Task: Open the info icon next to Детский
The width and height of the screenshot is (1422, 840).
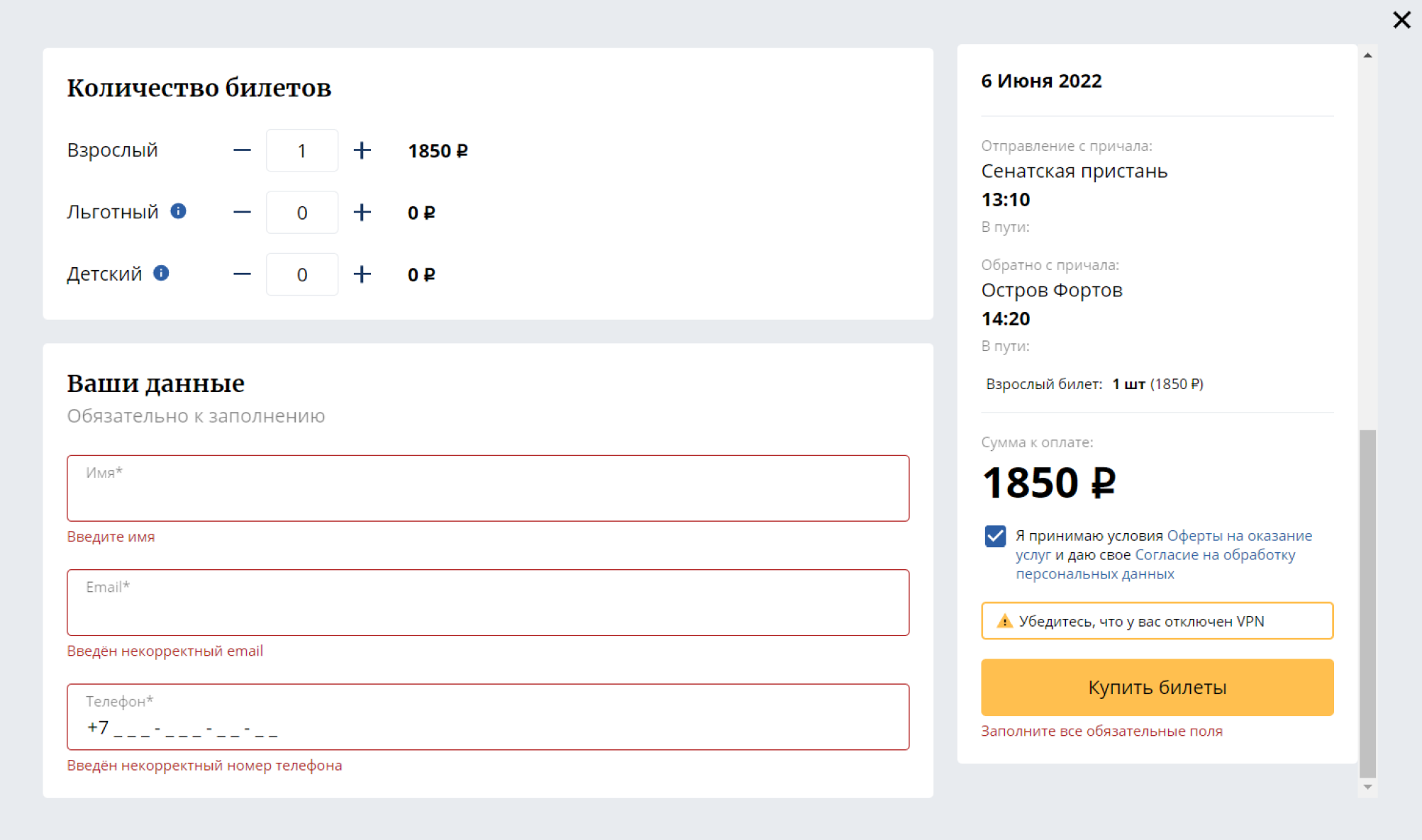Action: (161, 273)
